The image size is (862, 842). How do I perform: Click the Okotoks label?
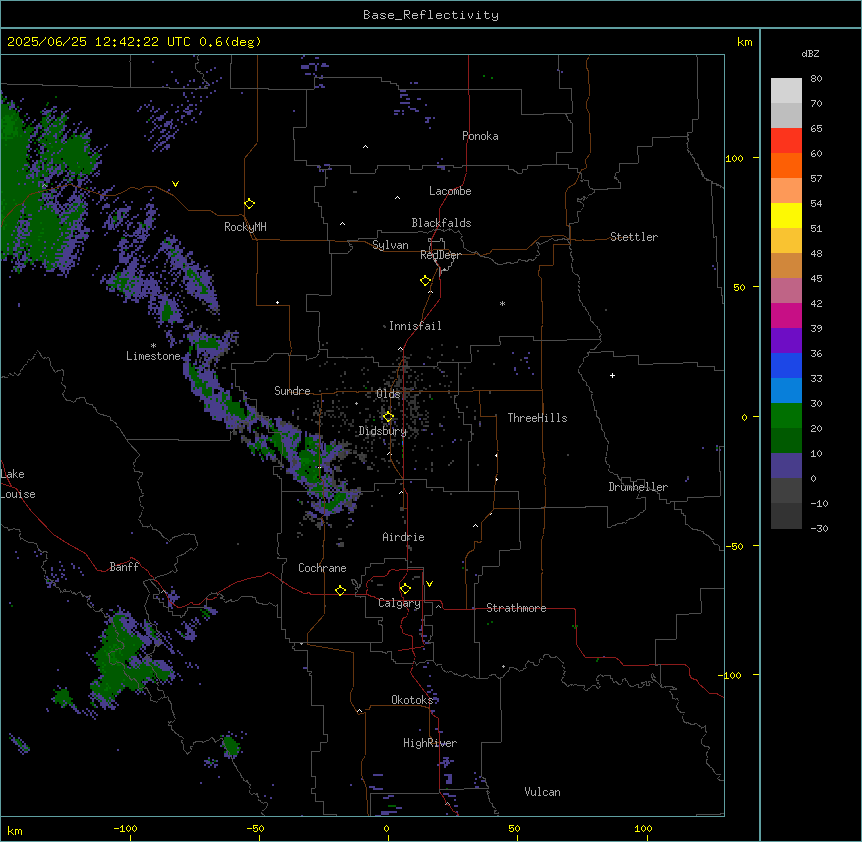pyautogui.click(x=412, y=700)
